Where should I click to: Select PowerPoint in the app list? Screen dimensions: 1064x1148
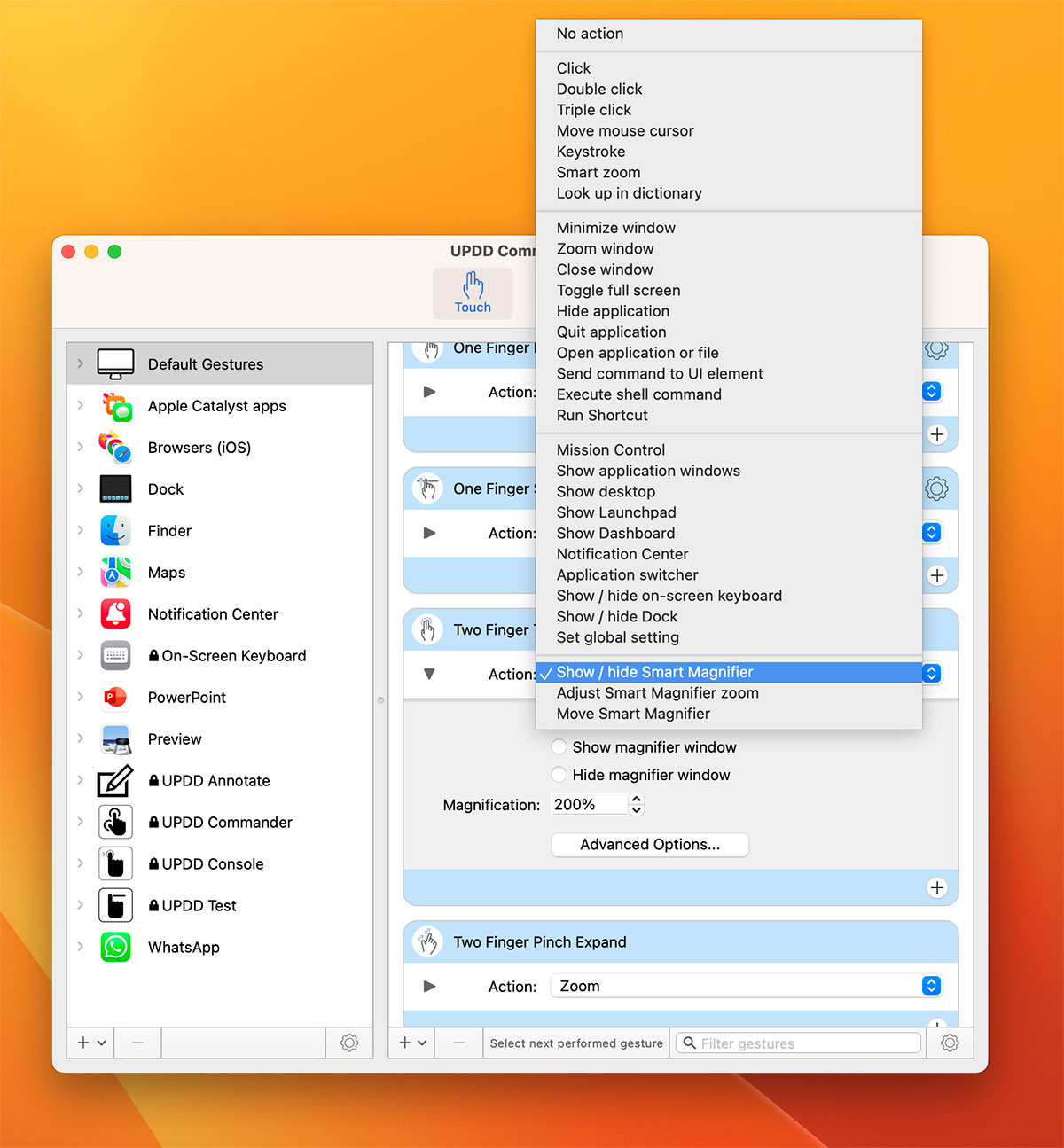186,698
